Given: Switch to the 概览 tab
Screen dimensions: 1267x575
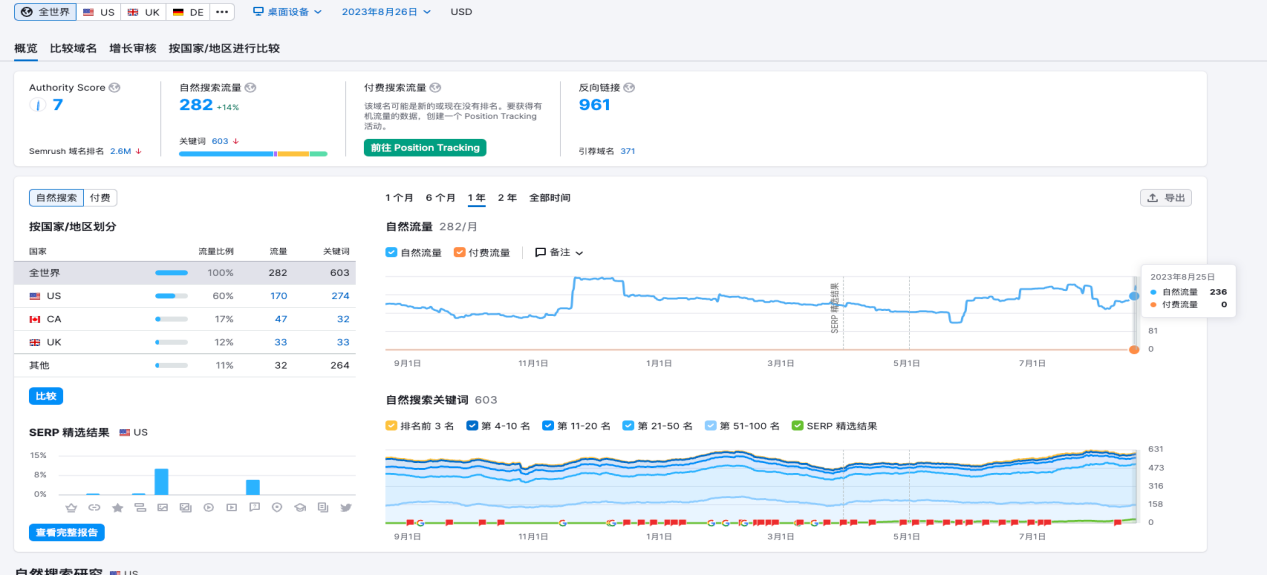Looking at the screenshot, I should point(26,48).
